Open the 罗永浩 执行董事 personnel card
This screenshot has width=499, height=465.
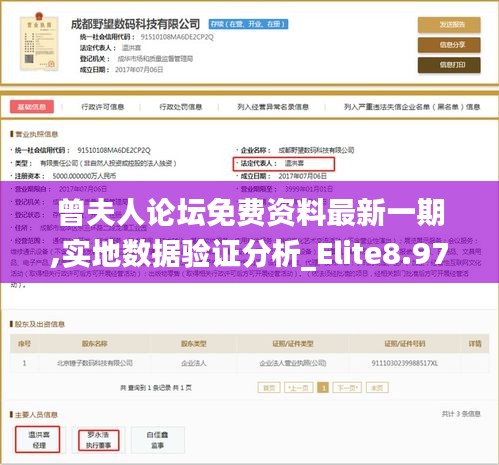point(98,440)
